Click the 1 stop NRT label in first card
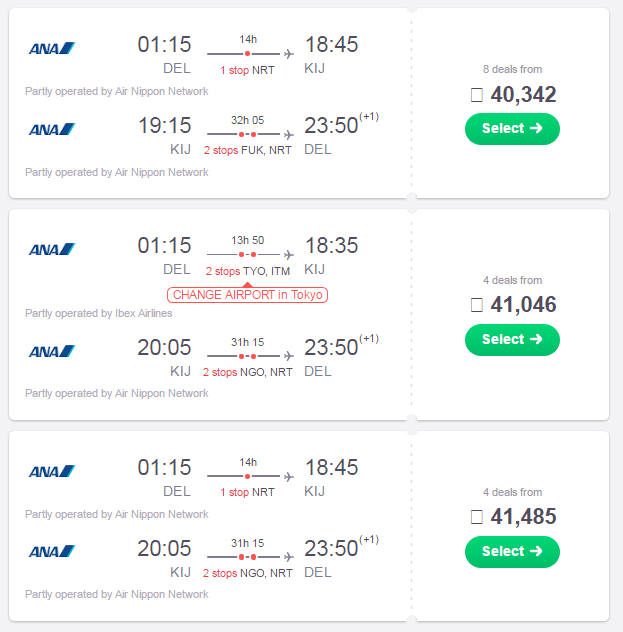This screenshot has height=632, width=623. click(247, 70)
